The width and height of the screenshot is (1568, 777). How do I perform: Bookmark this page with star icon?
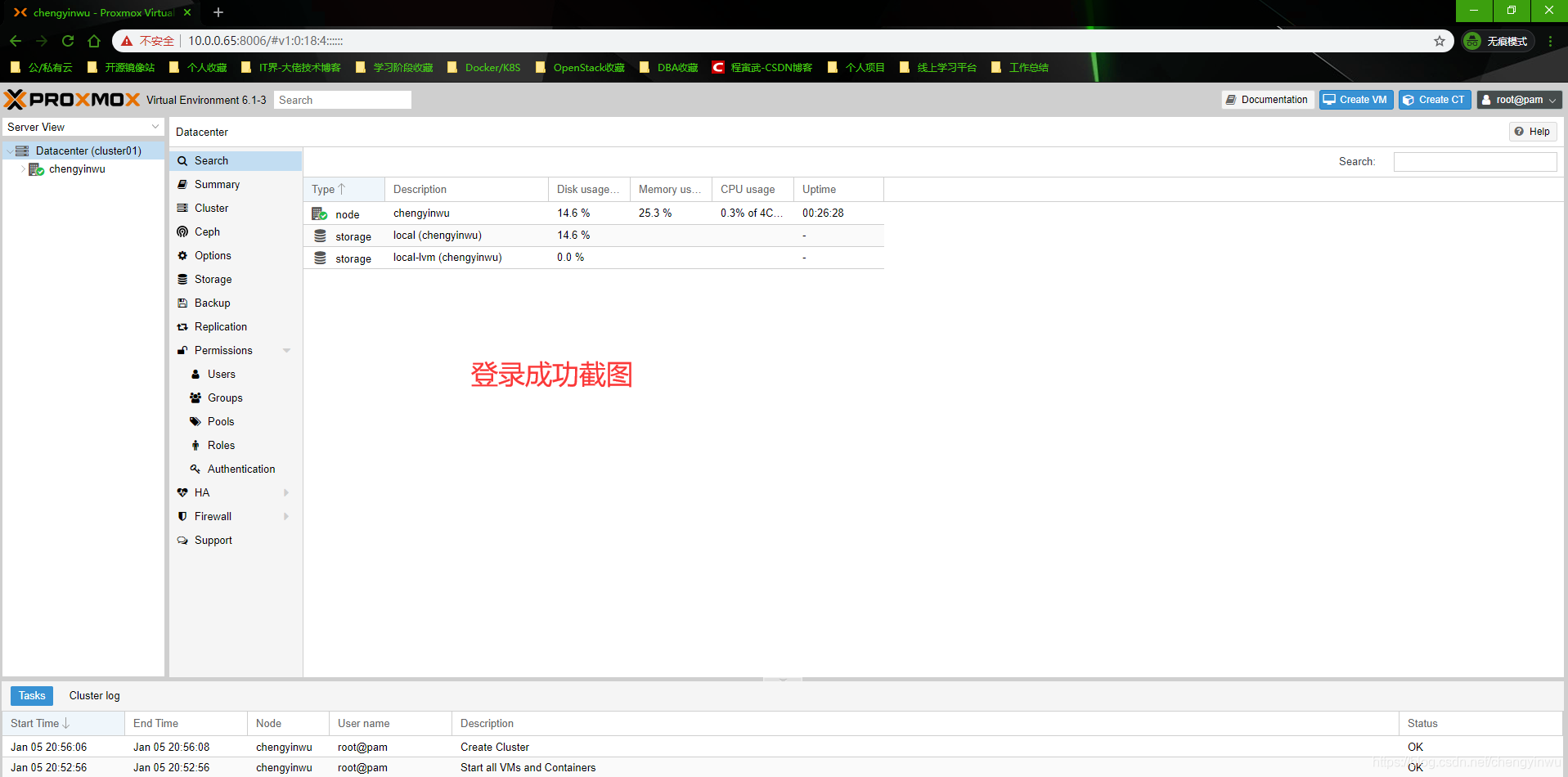(1440, 41)
